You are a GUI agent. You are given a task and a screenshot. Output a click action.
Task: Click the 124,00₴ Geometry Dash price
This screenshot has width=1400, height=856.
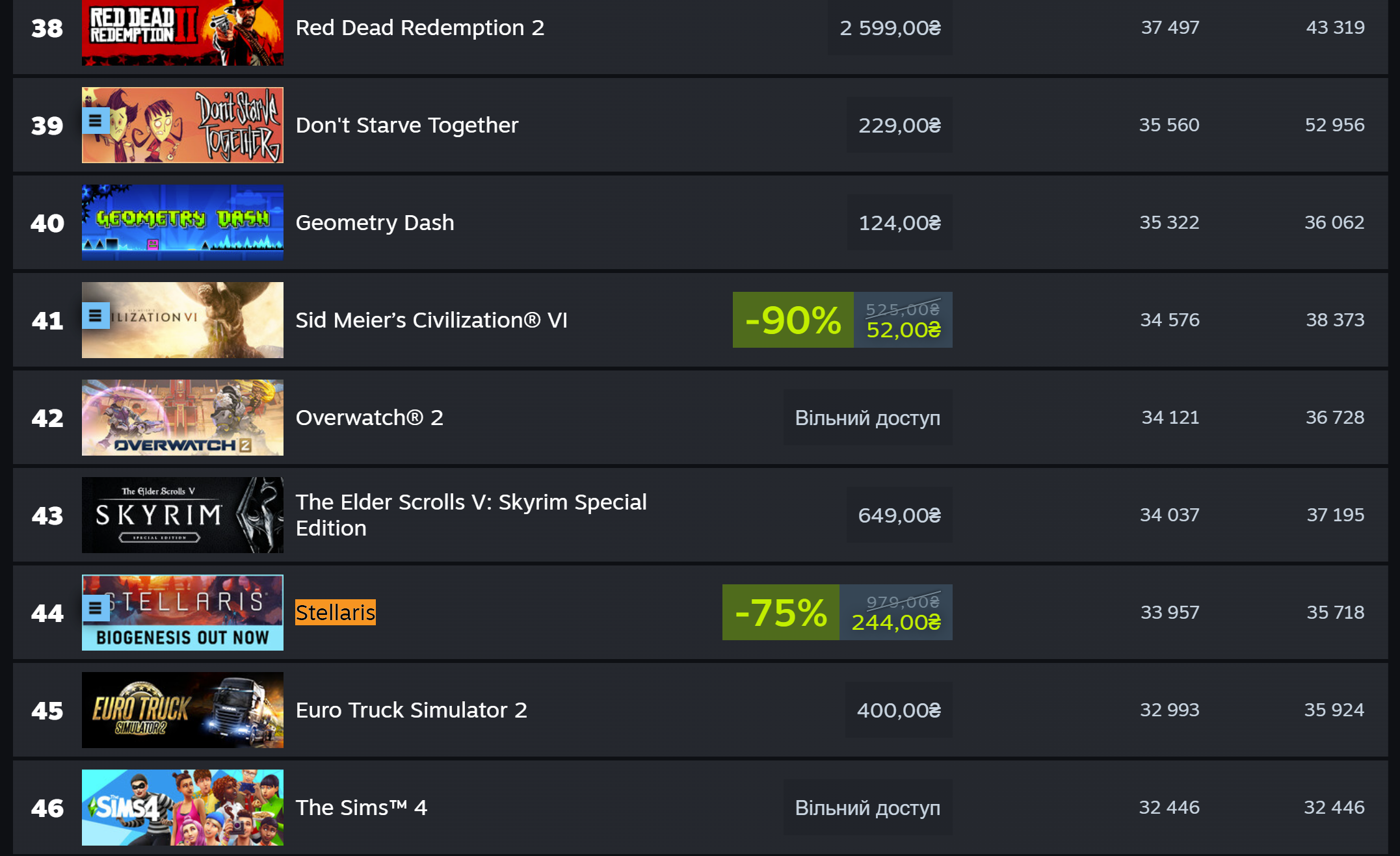pos(900,222)
